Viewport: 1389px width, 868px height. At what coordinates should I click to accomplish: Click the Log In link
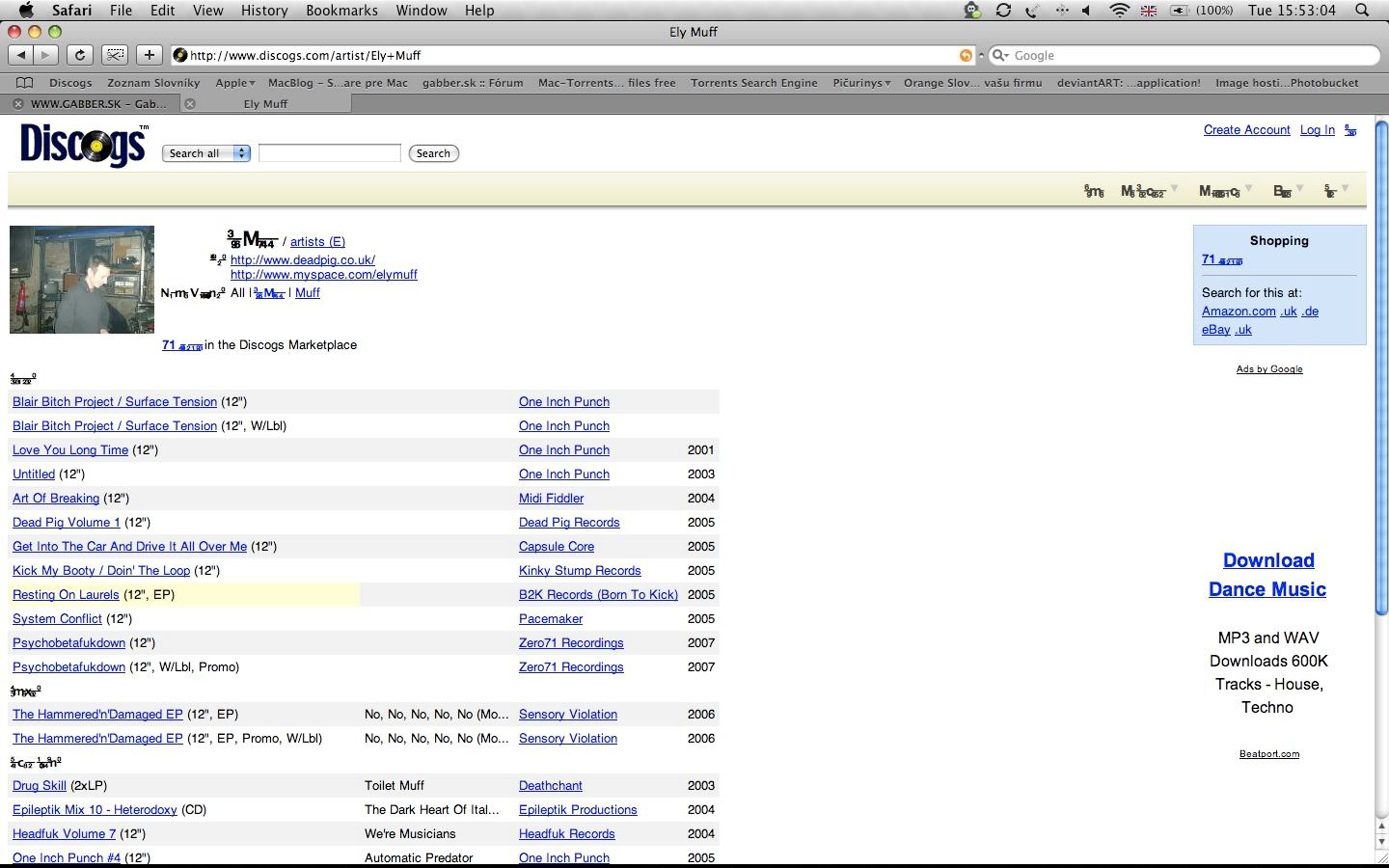(1317, 130)
